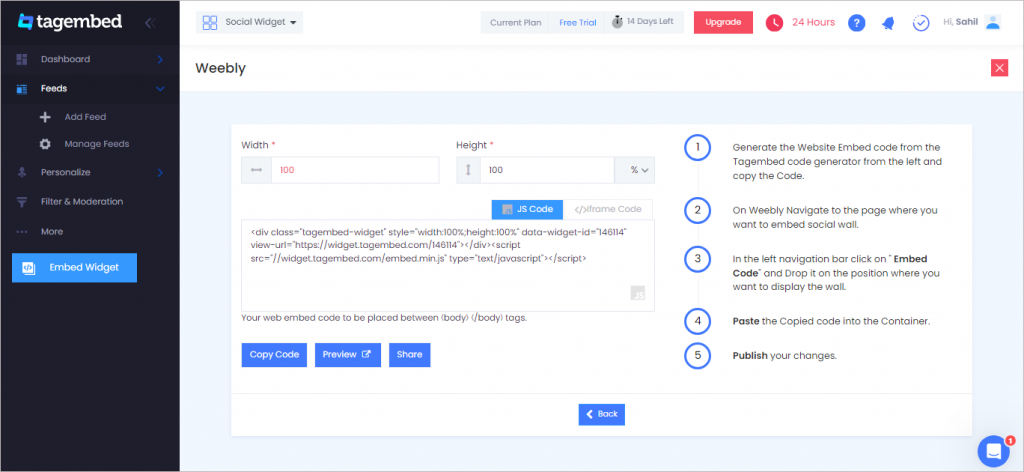This screenshot has height=472, width=1024.
Task: Click the Embed Widget button
Action: coord(74,268)
